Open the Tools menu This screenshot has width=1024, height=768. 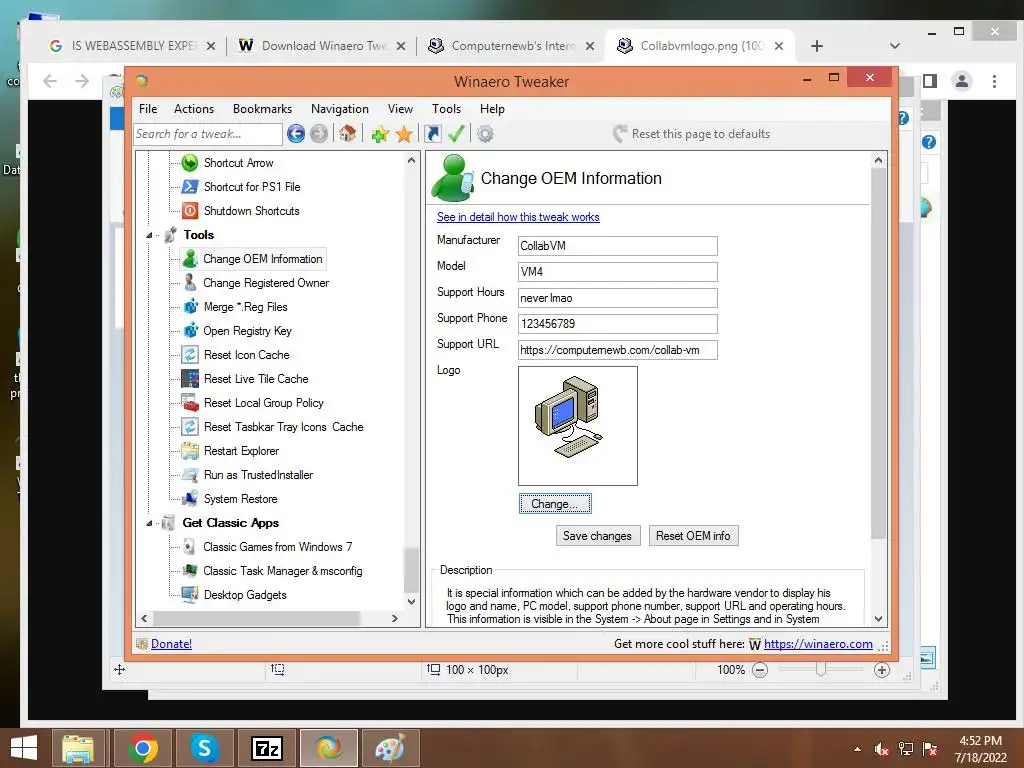click(x=447, y=109)
